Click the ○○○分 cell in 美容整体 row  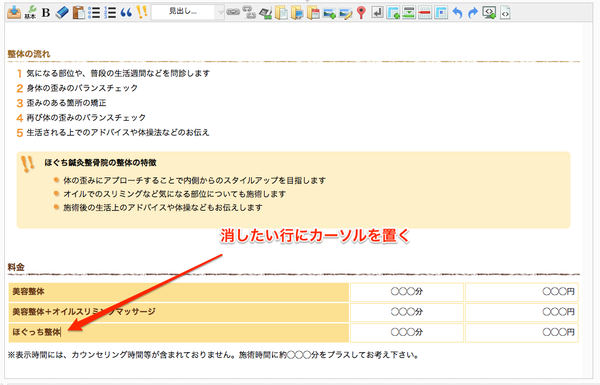click(407, 292)
